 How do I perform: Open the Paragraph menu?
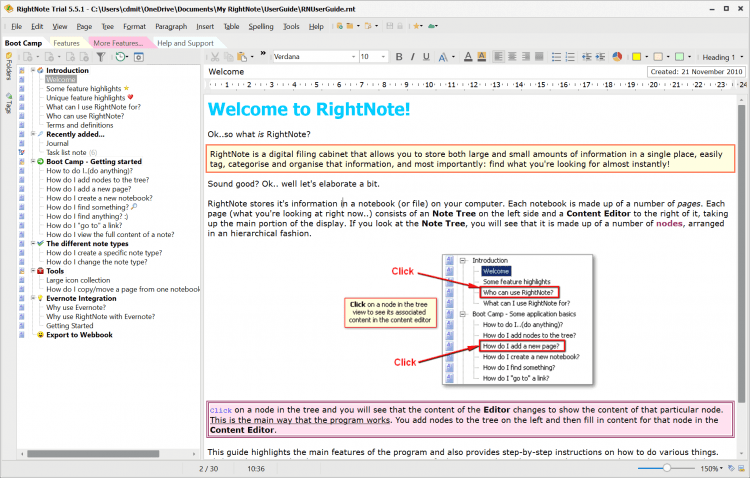tap(171, 26)
